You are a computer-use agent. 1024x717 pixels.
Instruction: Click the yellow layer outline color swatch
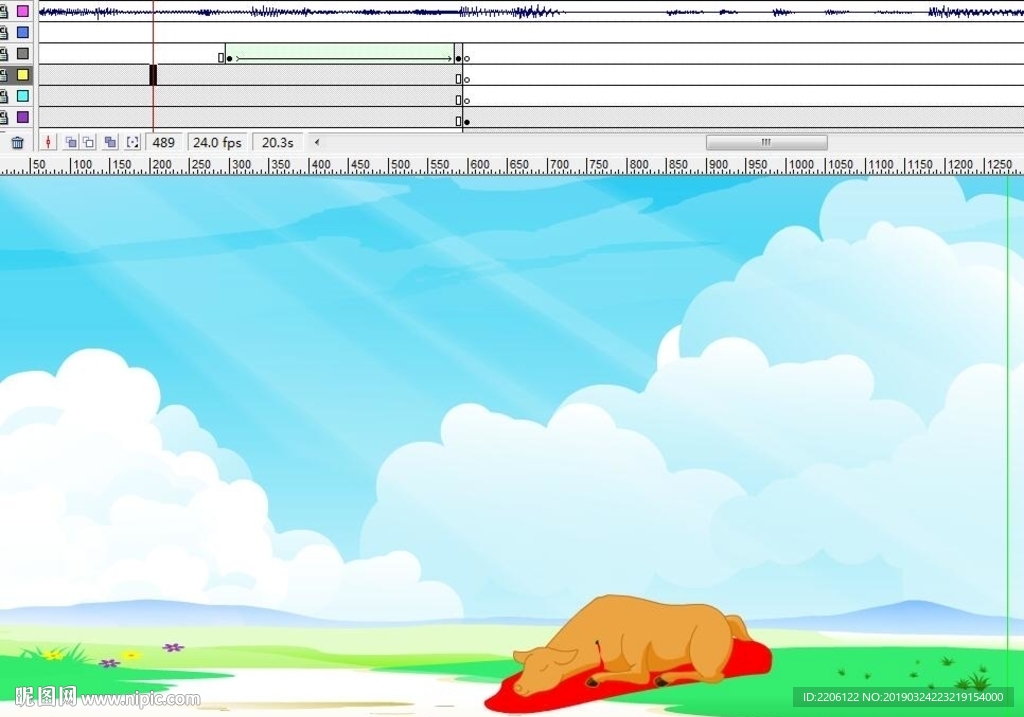[23, 75]
